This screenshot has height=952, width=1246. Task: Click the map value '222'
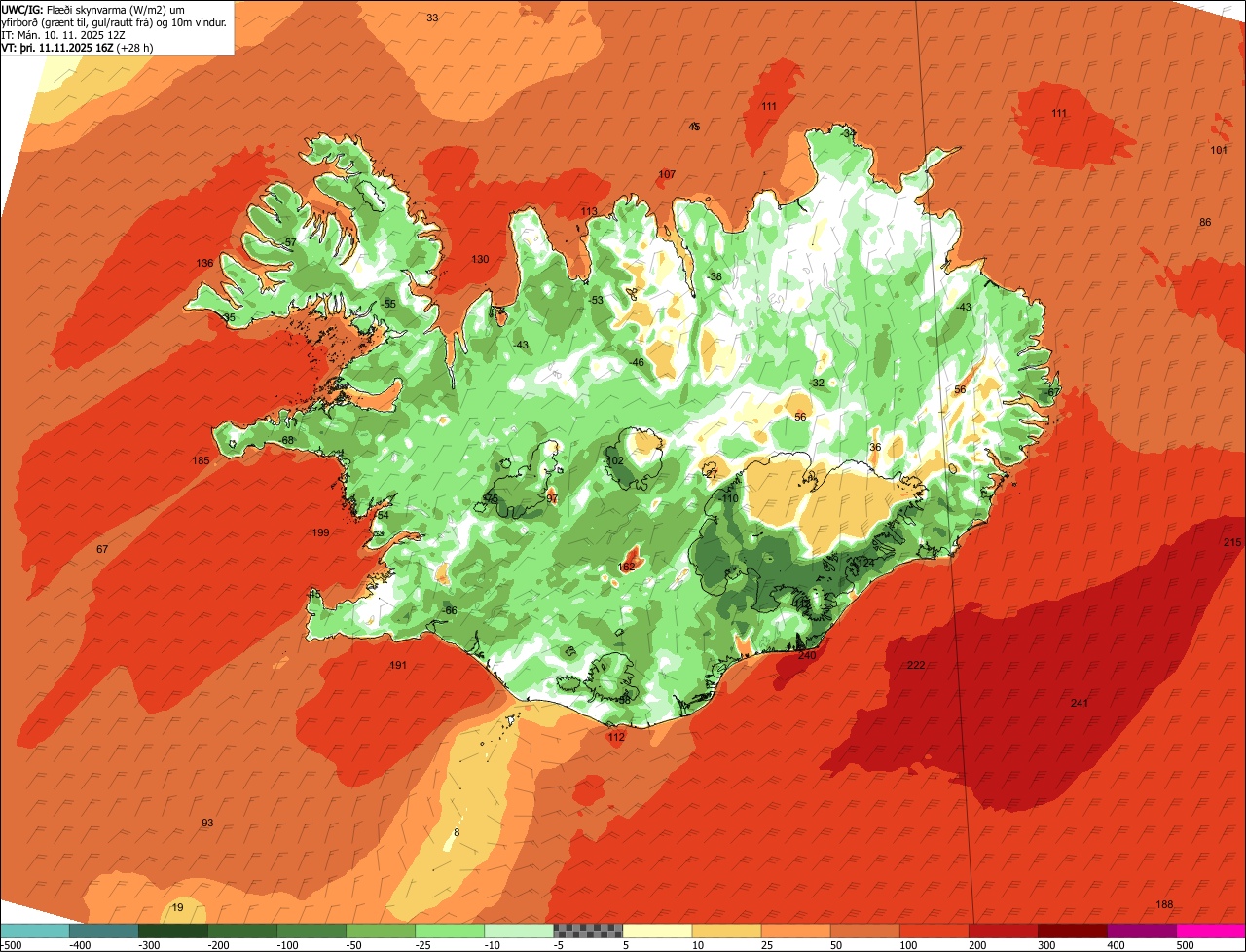pyautogui.click(x=916, y=665)
